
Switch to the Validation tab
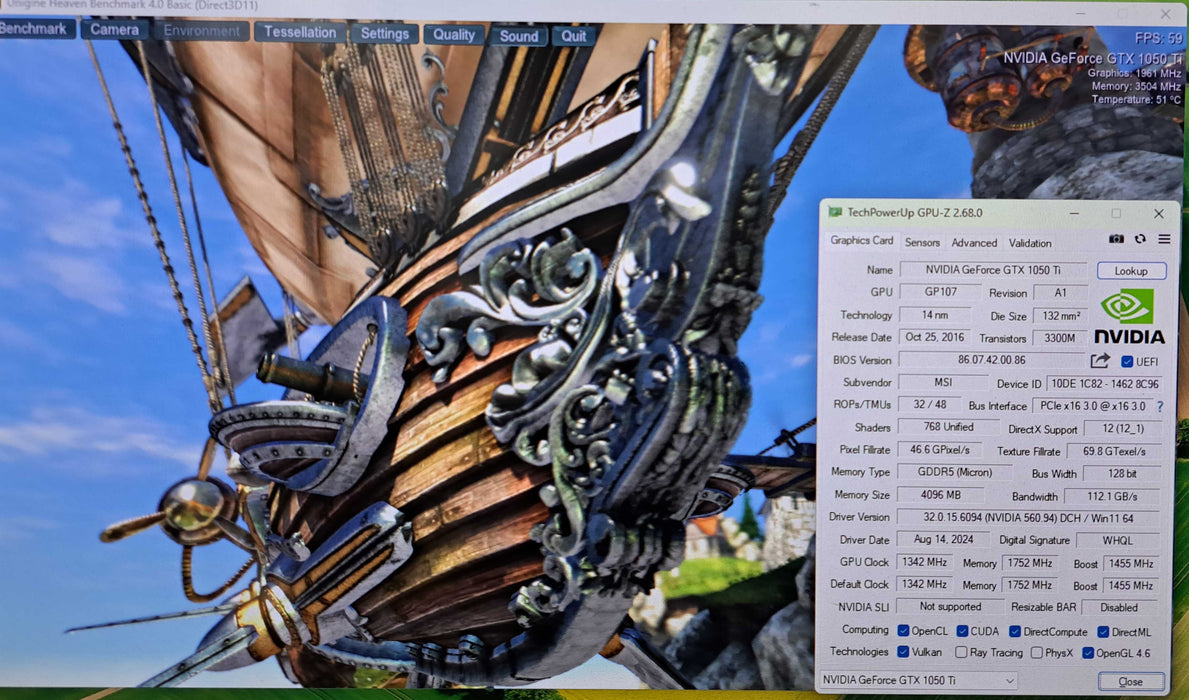1030,243
